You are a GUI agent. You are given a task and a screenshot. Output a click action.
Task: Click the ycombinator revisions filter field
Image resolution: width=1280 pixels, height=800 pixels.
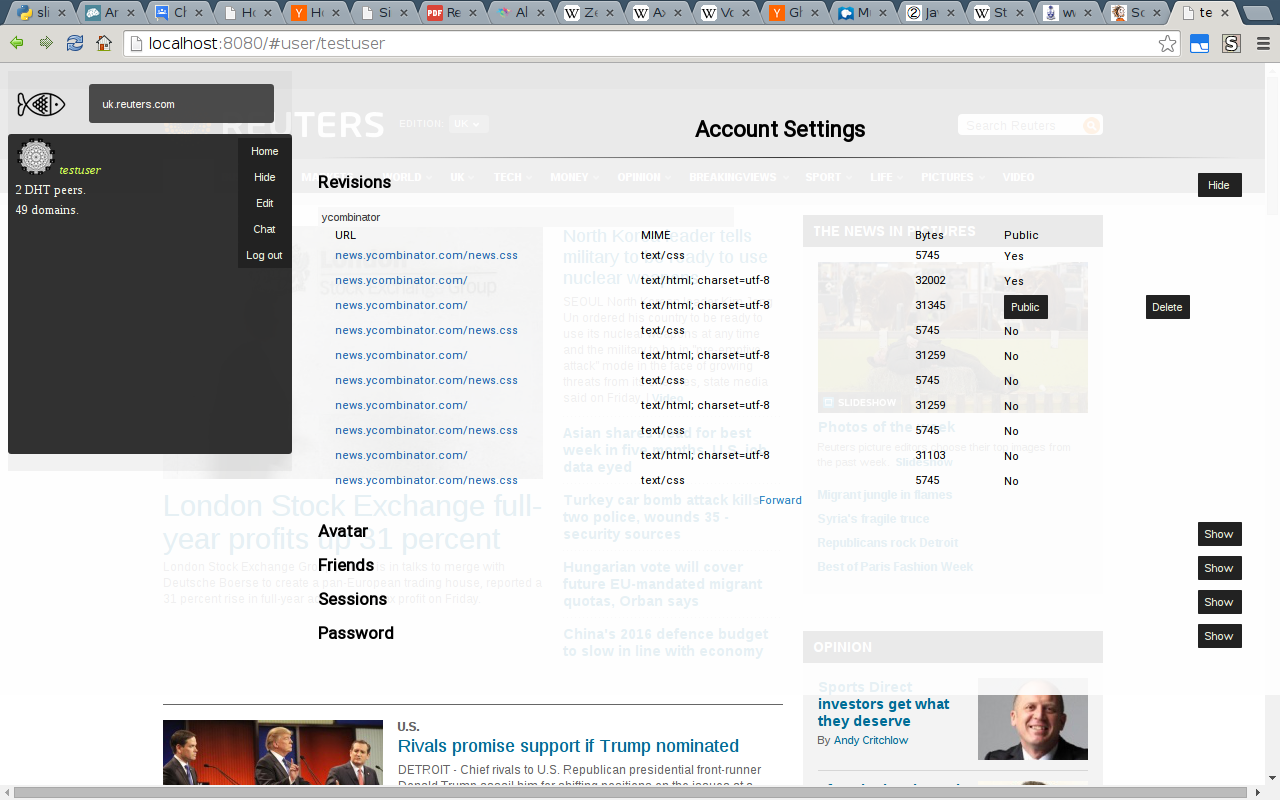coord(525,217)
